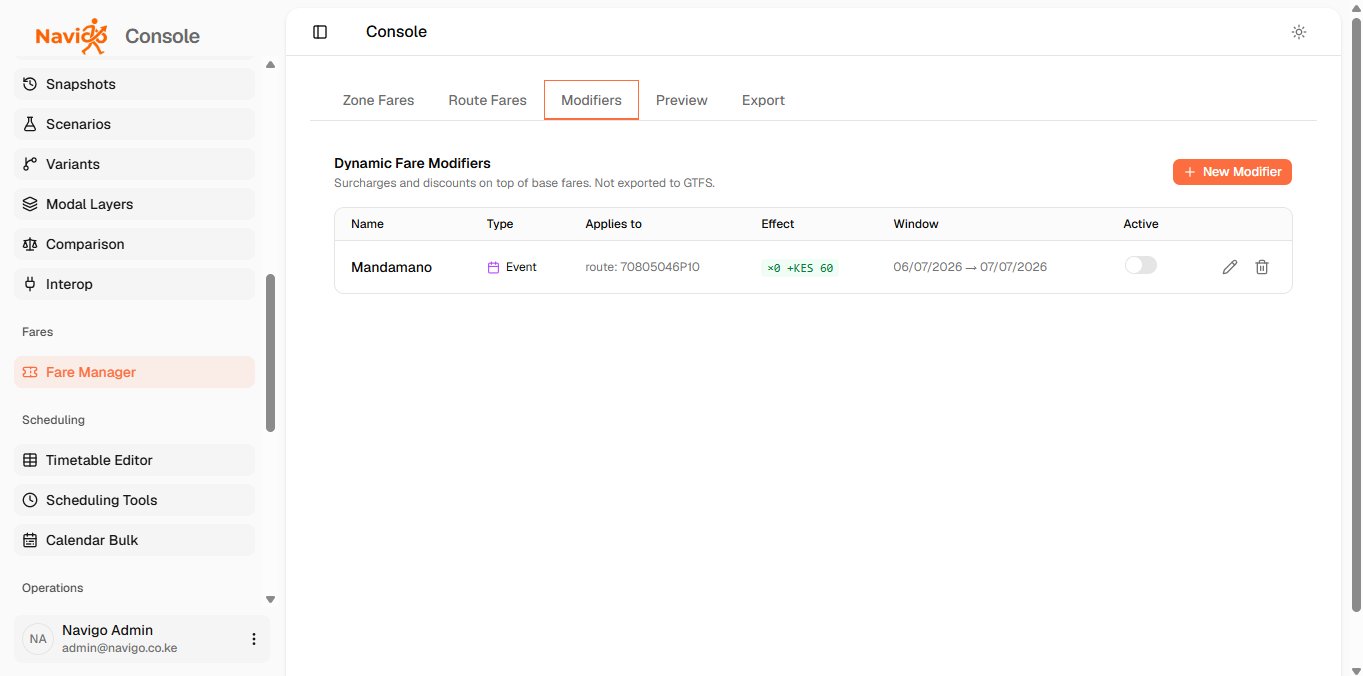Switch theme with the sun icon

1299,32
